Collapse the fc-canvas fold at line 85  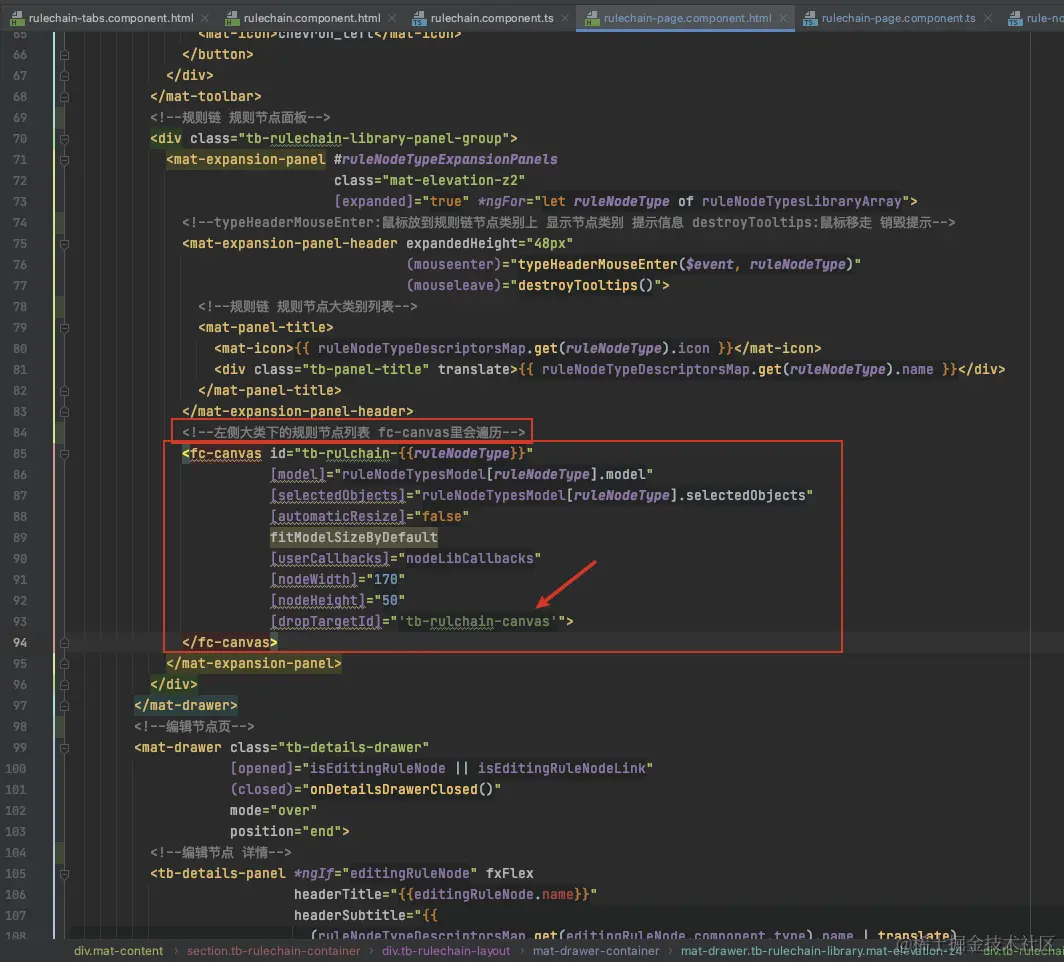(x=64, y=454)
